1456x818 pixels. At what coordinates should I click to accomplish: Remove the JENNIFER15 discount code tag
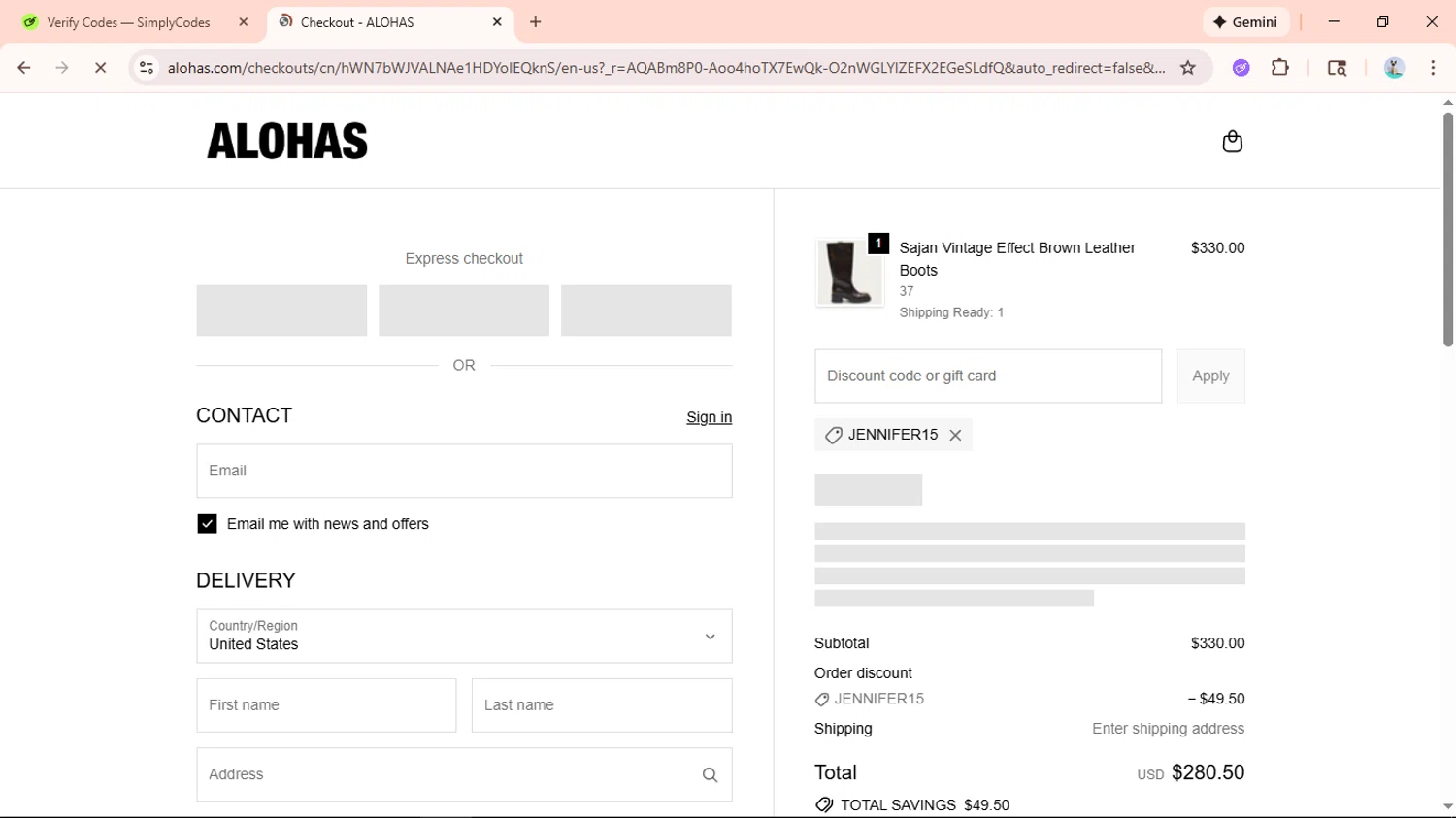[x=955, y=436]
